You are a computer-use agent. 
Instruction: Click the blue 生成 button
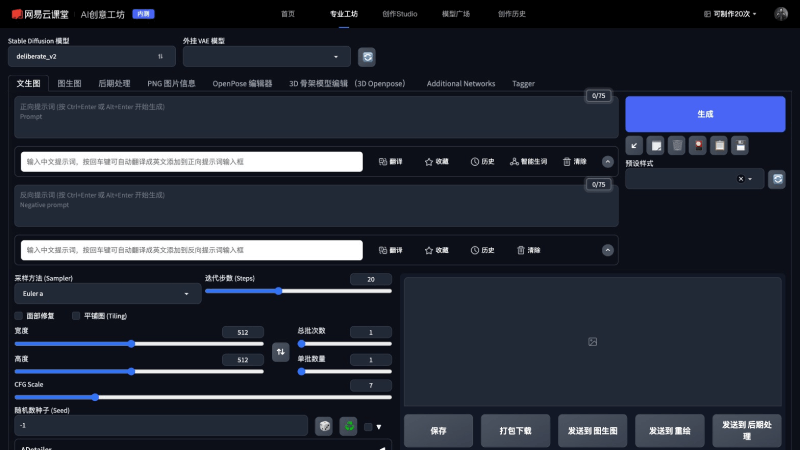pos(705,114)
